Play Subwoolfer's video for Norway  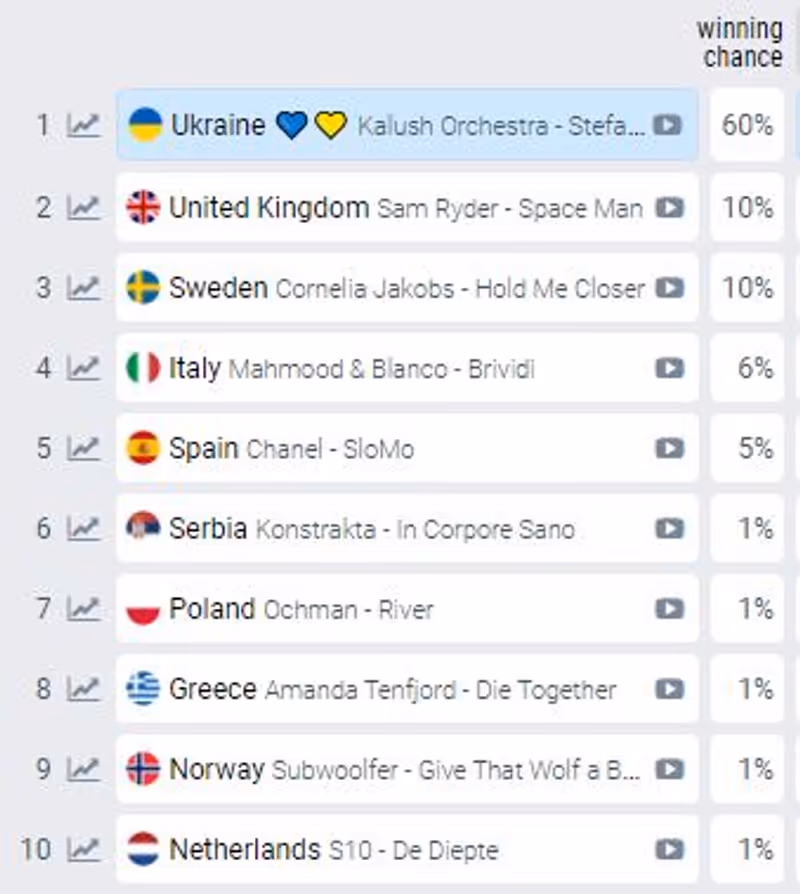pos(669,769)
